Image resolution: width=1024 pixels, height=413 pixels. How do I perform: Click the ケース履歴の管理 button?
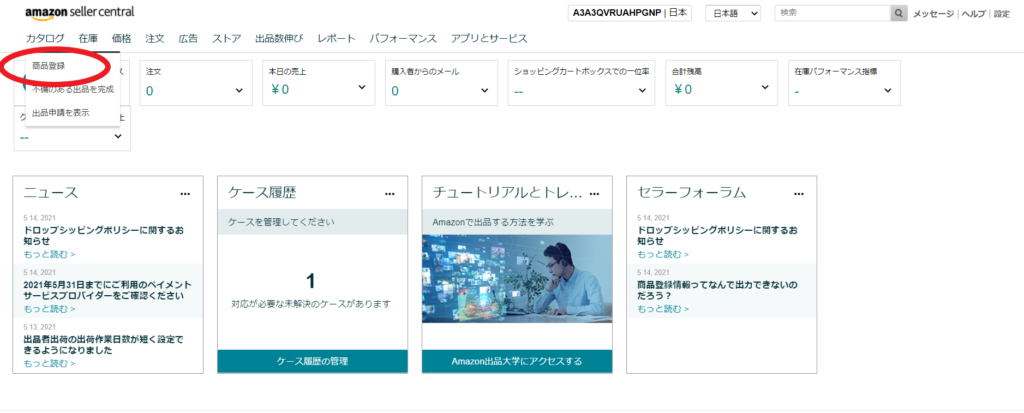(x=312, y=361)
